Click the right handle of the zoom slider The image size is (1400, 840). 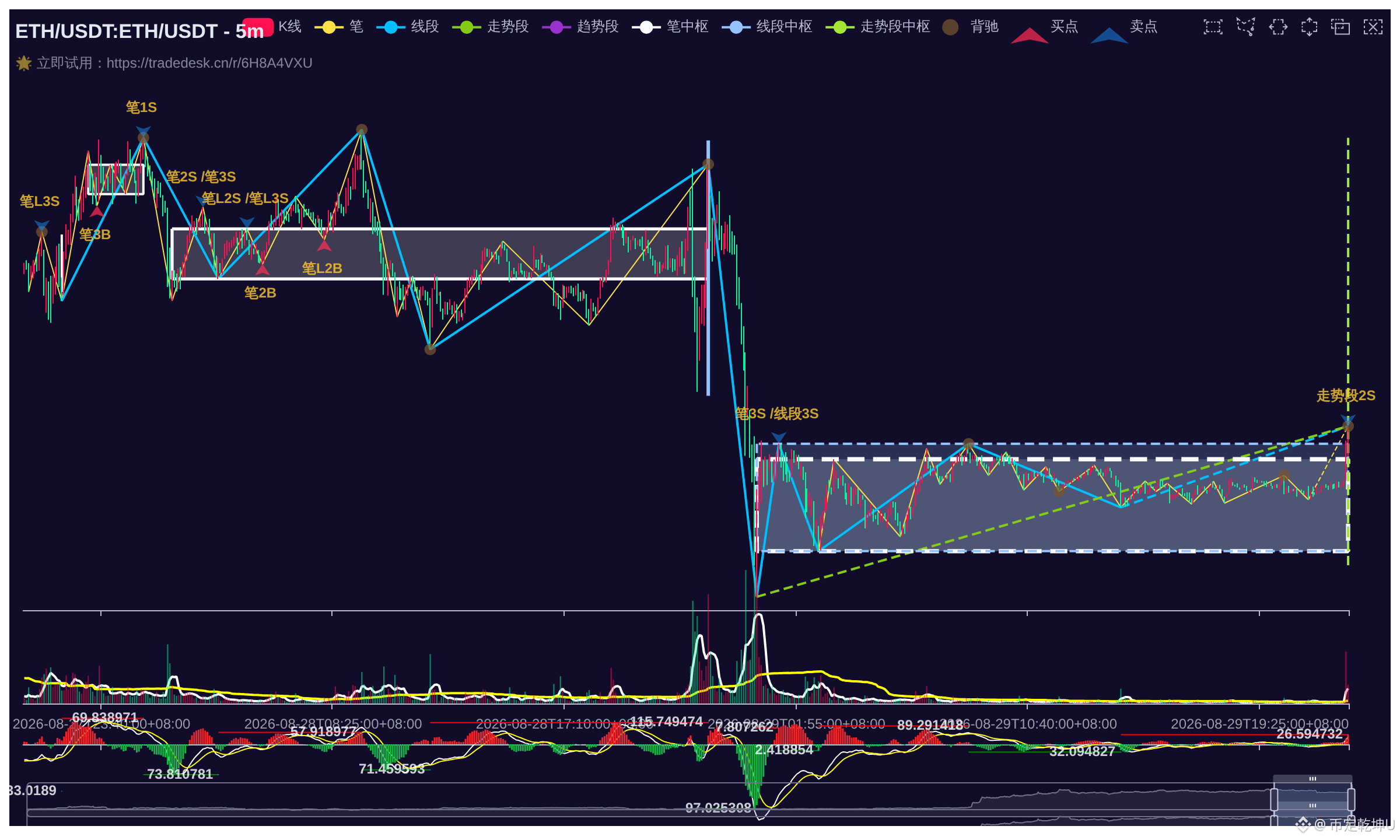1351,799
